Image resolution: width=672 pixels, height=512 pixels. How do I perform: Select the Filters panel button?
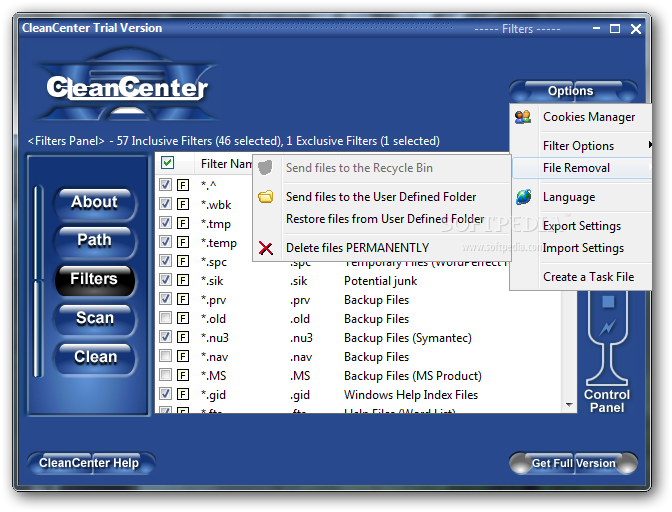point(95,279)
